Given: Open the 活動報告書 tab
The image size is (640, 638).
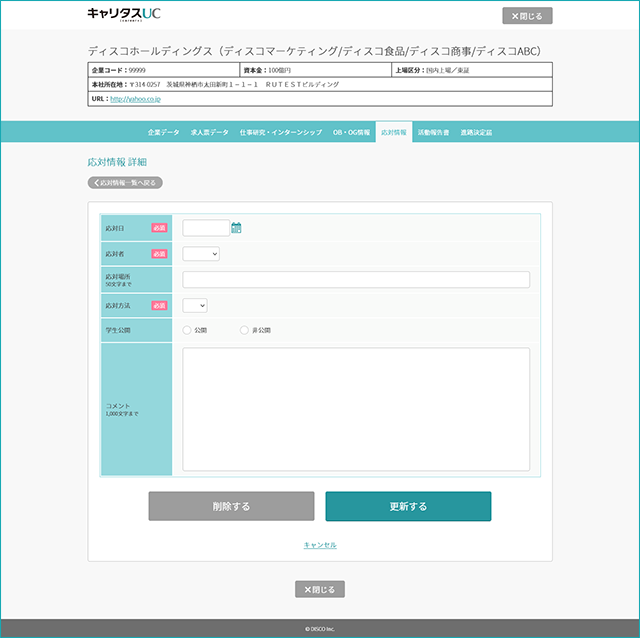Looking at the screenshot, I should (433, 132).
